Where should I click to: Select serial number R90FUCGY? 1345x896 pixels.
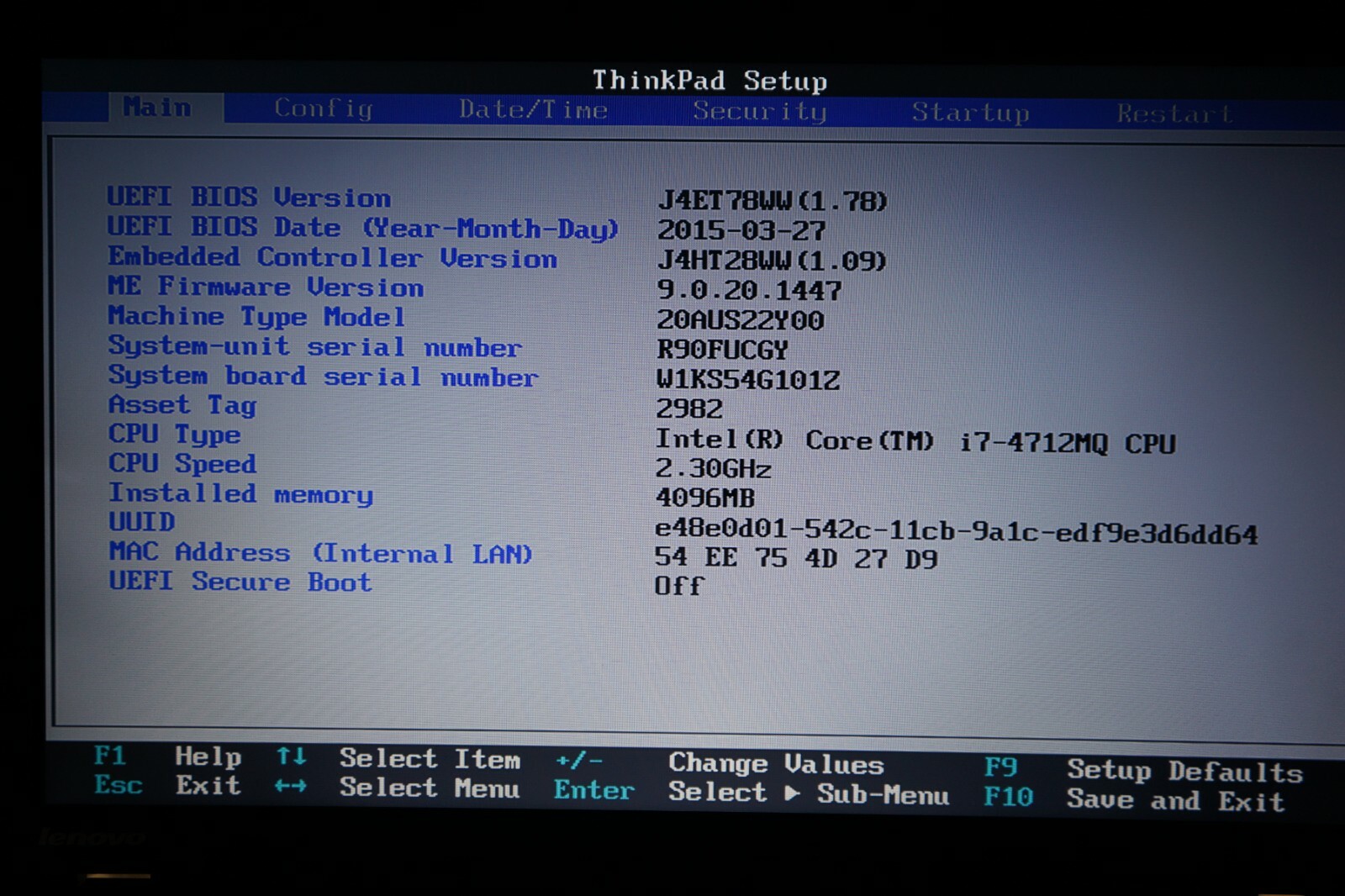click(x=723, y=350)
